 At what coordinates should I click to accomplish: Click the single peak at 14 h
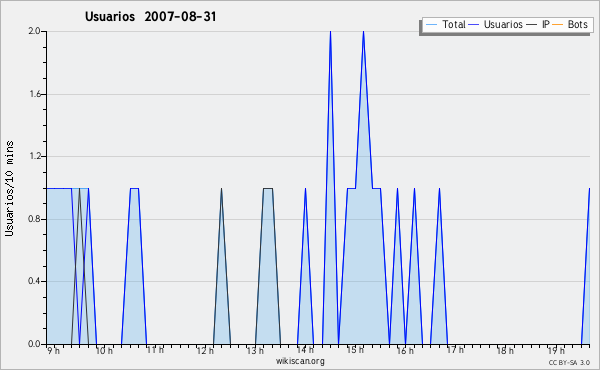(305, 189)
